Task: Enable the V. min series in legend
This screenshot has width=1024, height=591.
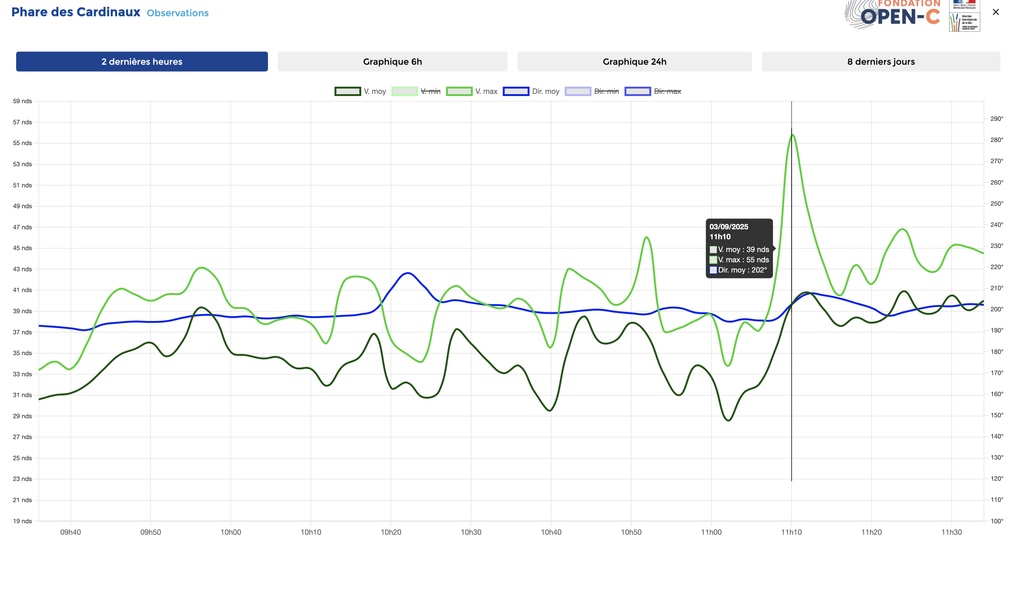Action: [416, 91]
